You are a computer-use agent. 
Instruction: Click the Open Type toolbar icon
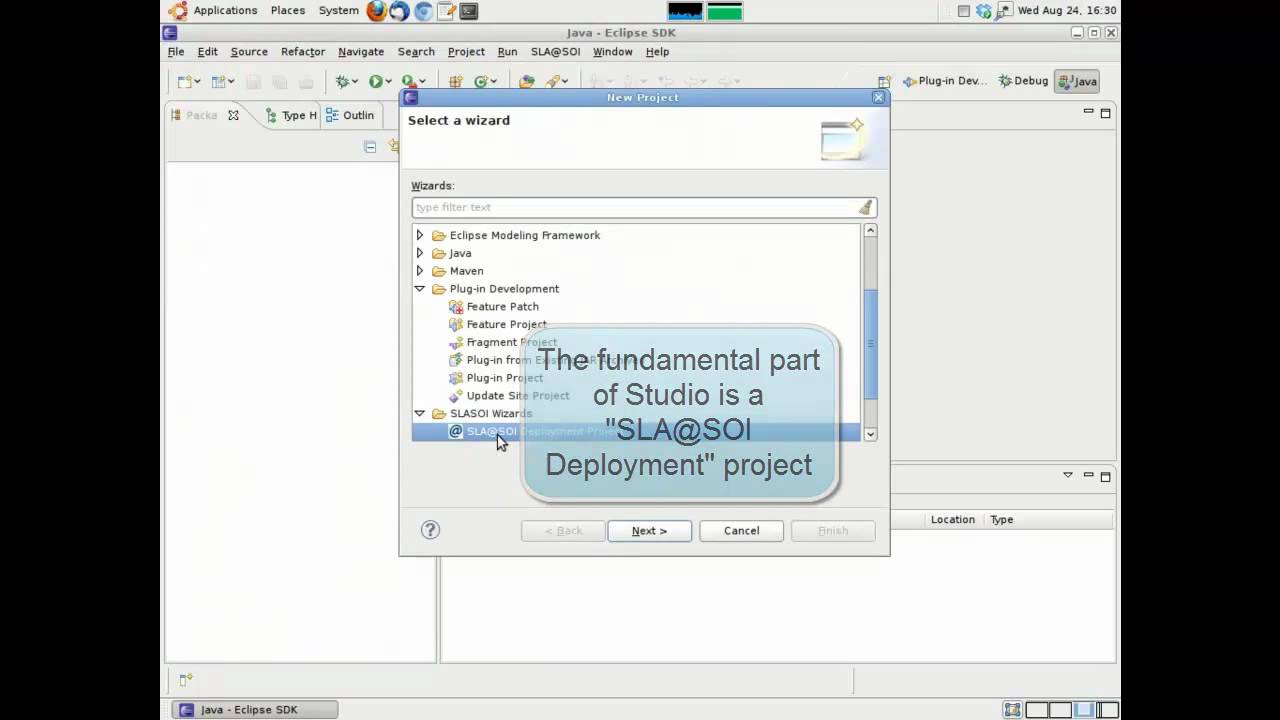point(527,81)
